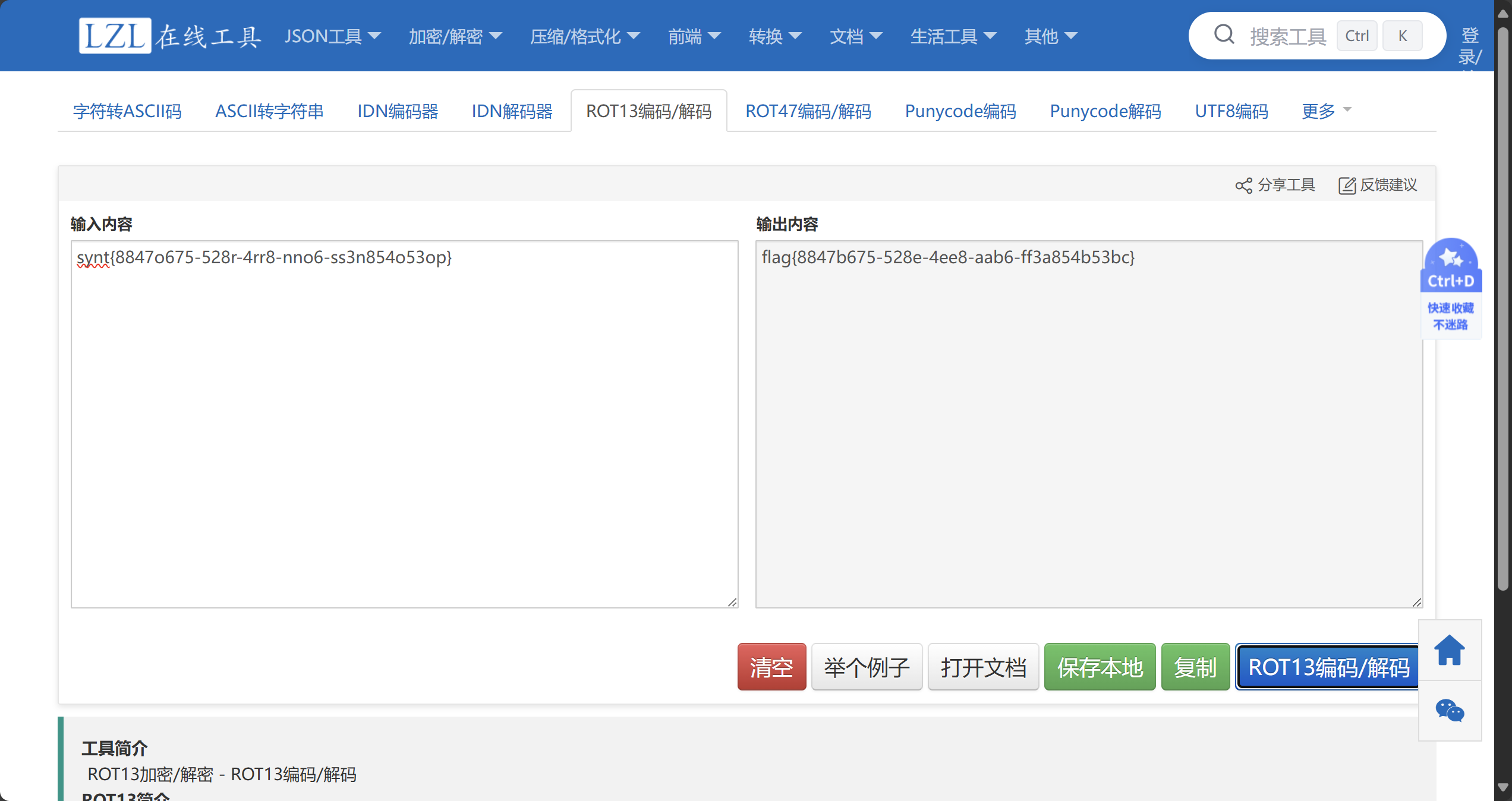1512x801 pixels.
Task: Switch to ROT47编码/解码 tab
Action: tap(808, 111)
